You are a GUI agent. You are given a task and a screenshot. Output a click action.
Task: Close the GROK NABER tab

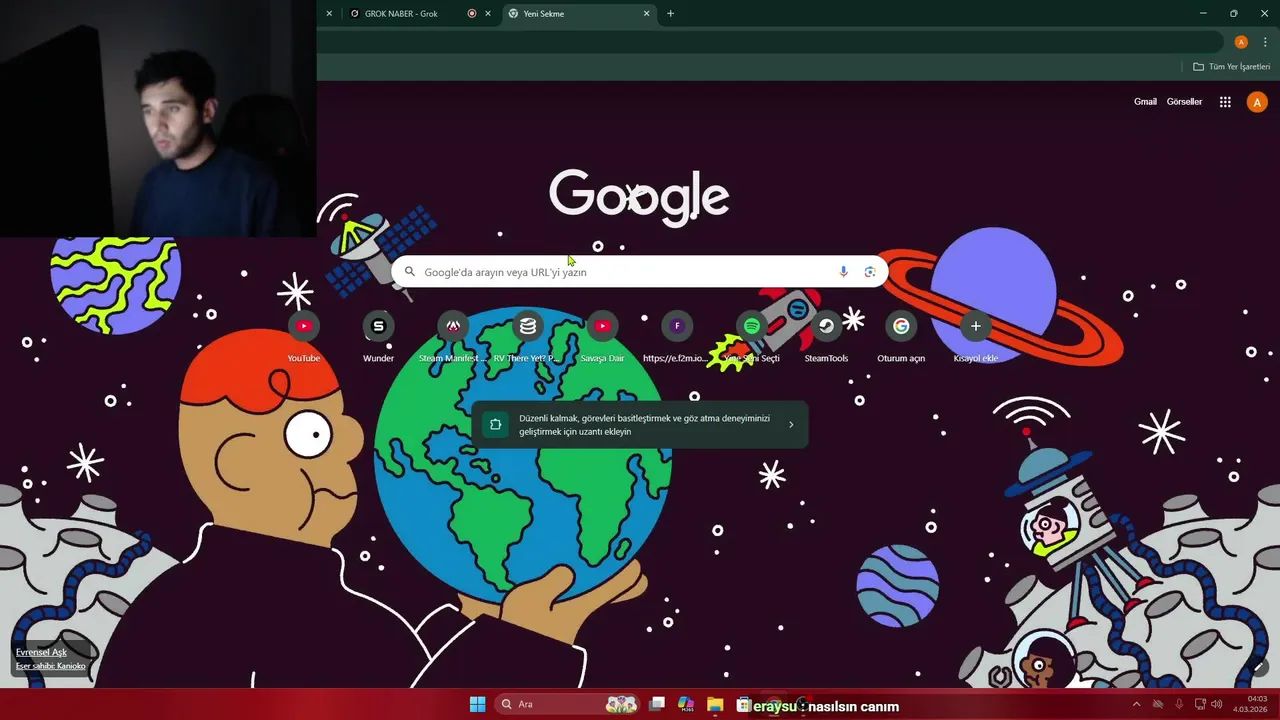click(488, 14)
